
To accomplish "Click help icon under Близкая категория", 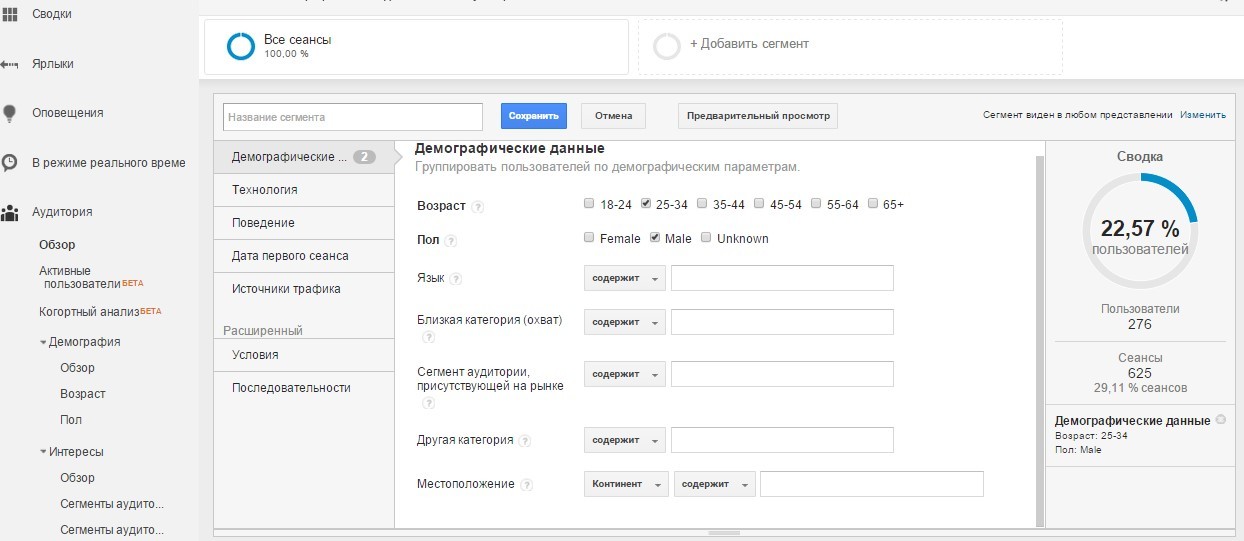I will [x=428, y=337].
